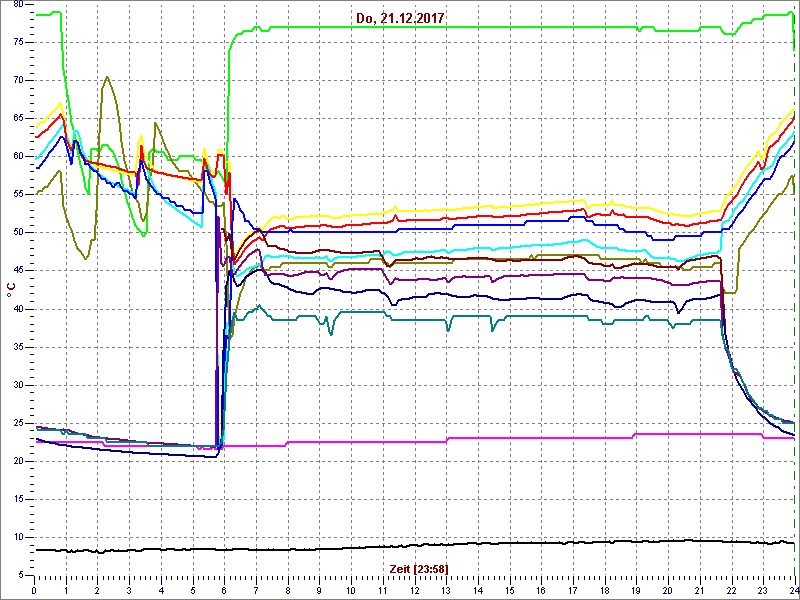800x600 pixels.
Task: Click the "°C" temperature axis label
Action: (x=13, y=290)
